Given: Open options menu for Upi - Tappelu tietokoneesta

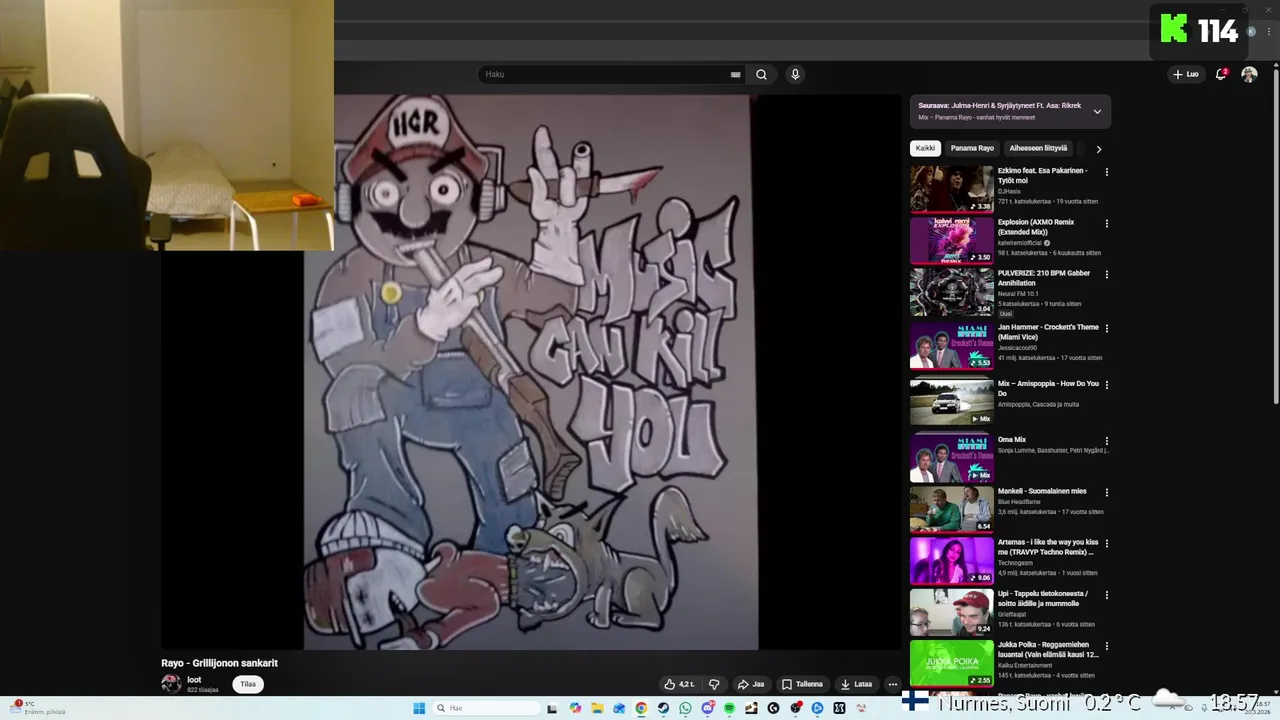Looking at the screenshot, I should [1106, 594].
